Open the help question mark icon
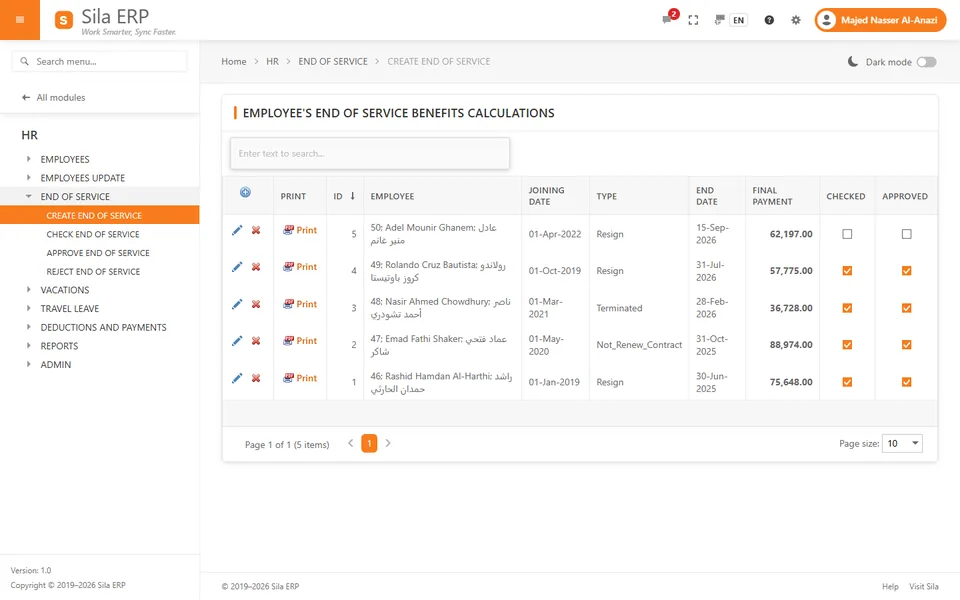The image size is (960, 600). tap(769, 20)
